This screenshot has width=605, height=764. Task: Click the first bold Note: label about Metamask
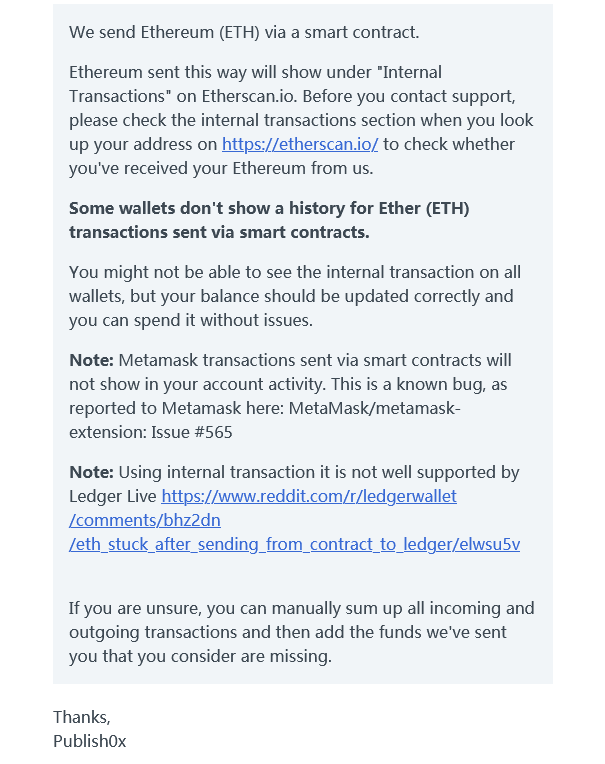point(91,360)
